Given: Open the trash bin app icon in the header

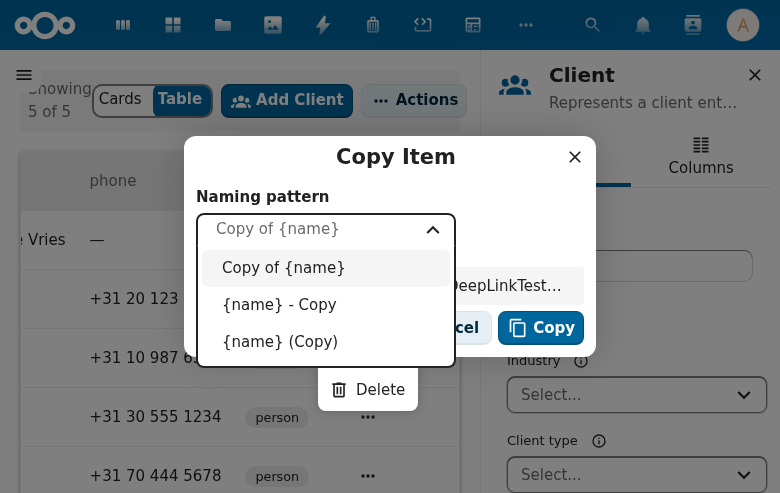Looking at the screenshot, I should coord(373,25).
